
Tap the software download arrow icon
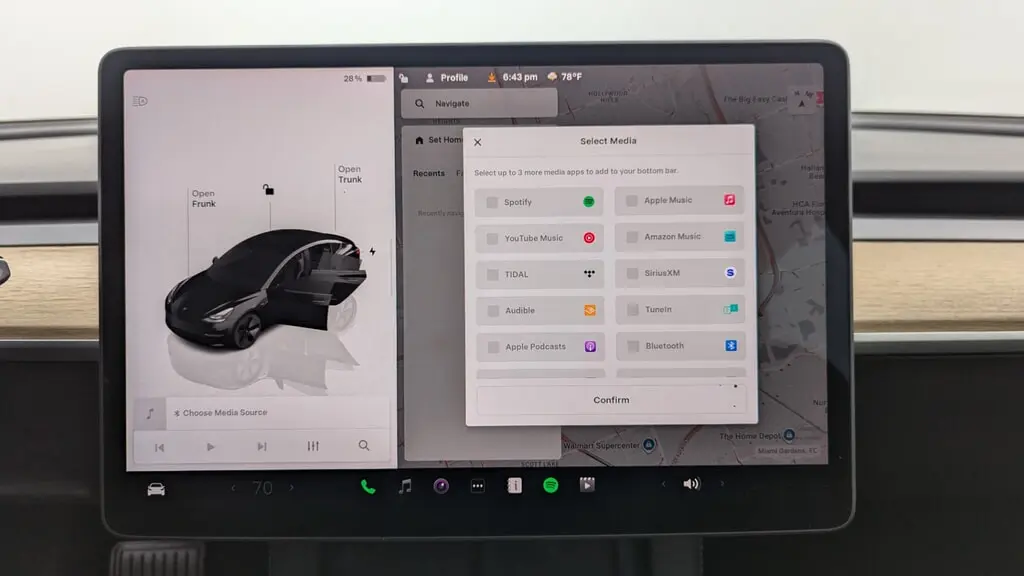pyautogui.click(x=492, y=78)
